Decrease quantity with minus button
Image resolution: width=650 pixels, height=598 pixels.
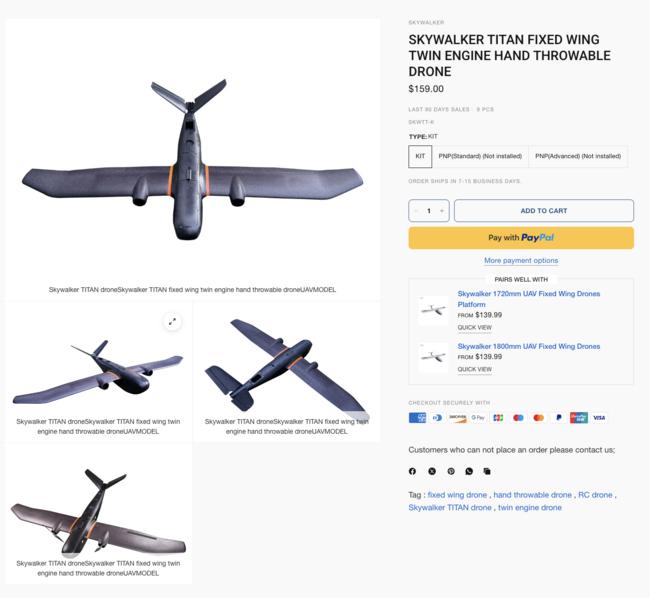tap(416, 211)
